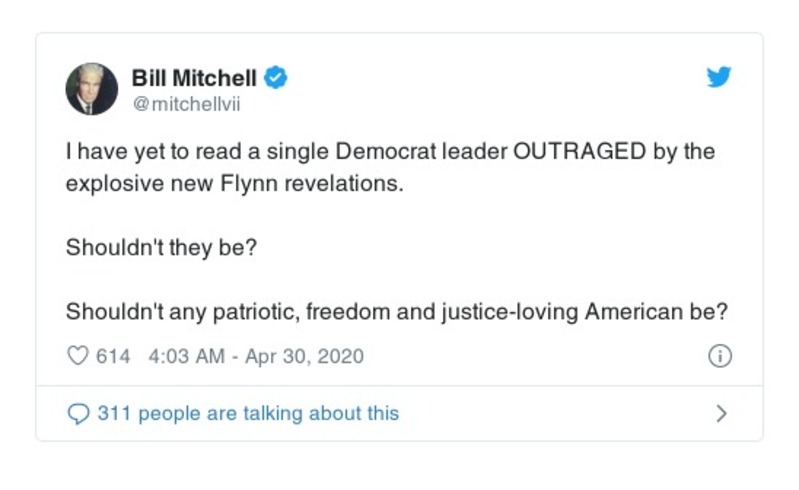Click the Twitter bird logo
The height and width of the screenshot is (490, 799).
[x=719, y=78]
